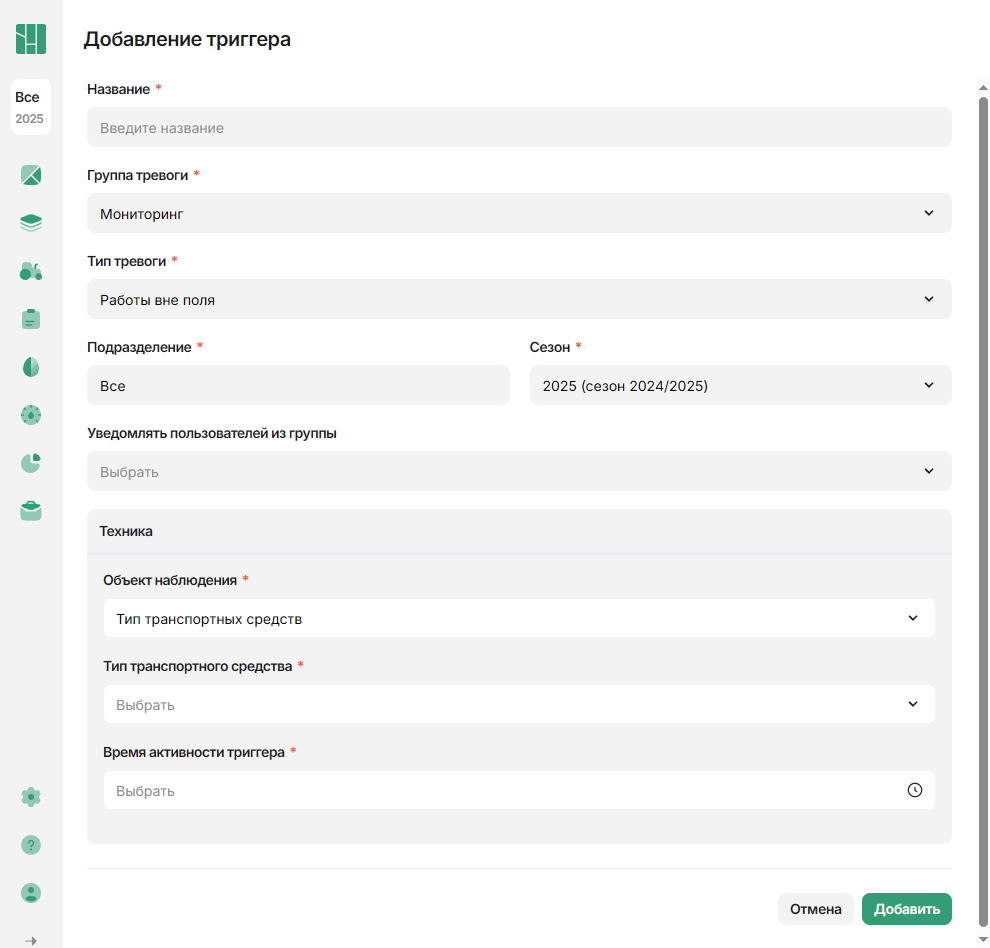Open the pie chart reports icon
Image resolution: width=990 pixels, height=948 pixels.
pyautogui.click(x=31, y=463)
